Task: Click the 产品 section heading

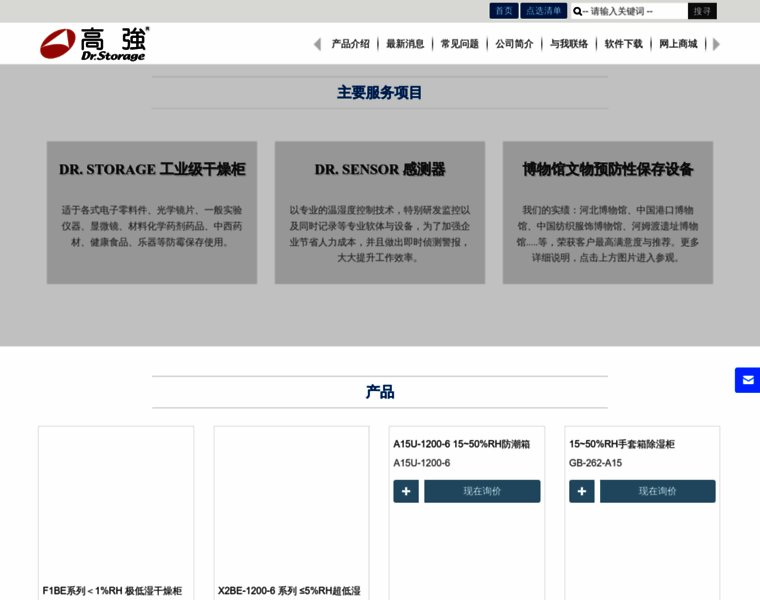Action: 380,392
